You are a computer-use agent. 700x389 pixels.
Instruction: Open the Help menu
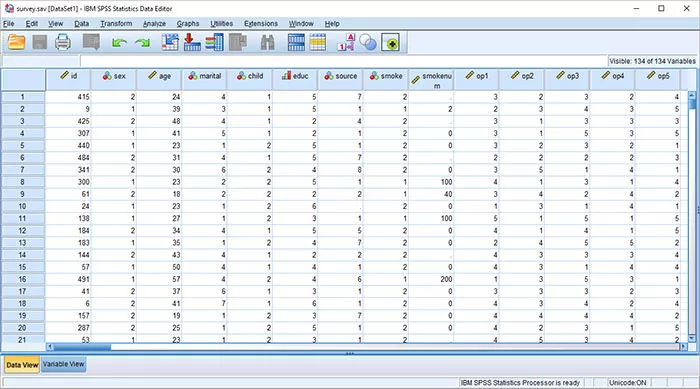point(332,24)
